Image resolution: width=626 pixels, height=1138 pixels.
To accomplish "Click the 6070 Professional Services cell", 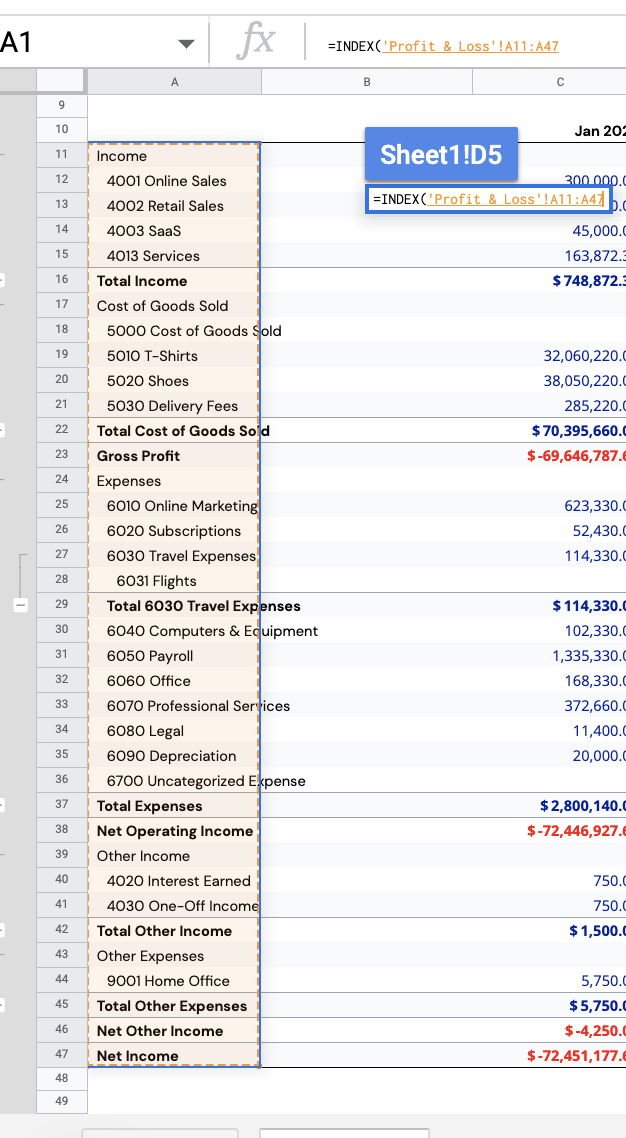I will pos(174,705).
